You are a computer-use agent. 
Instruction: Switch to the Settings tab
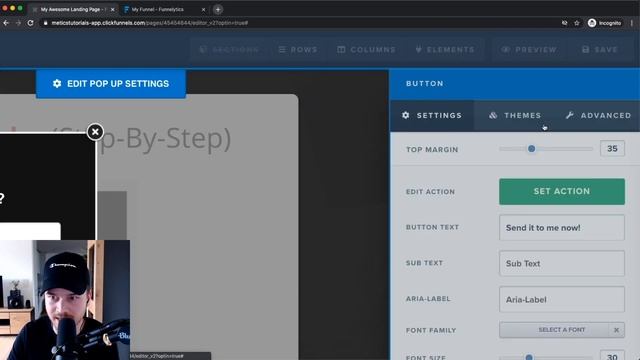(x=432, y=116)
